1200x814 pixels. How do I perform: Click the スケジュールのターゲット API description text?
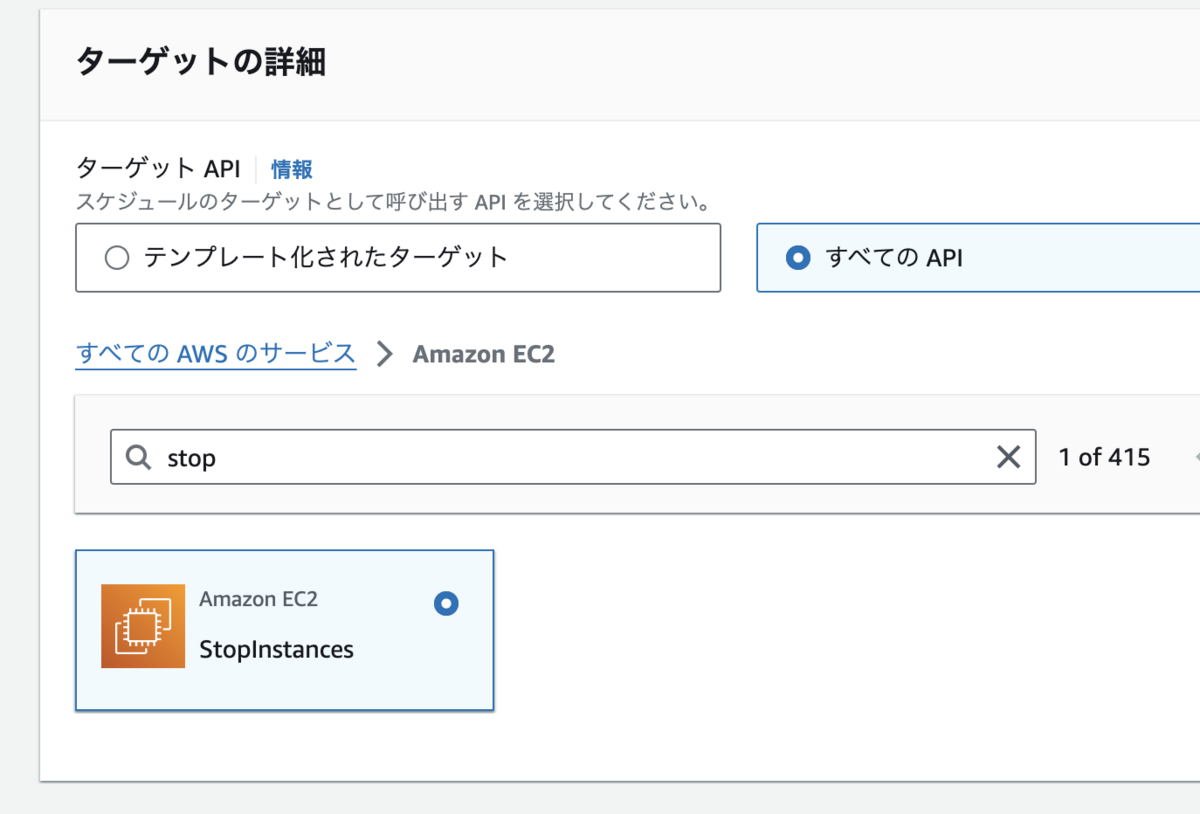[393, 202]
